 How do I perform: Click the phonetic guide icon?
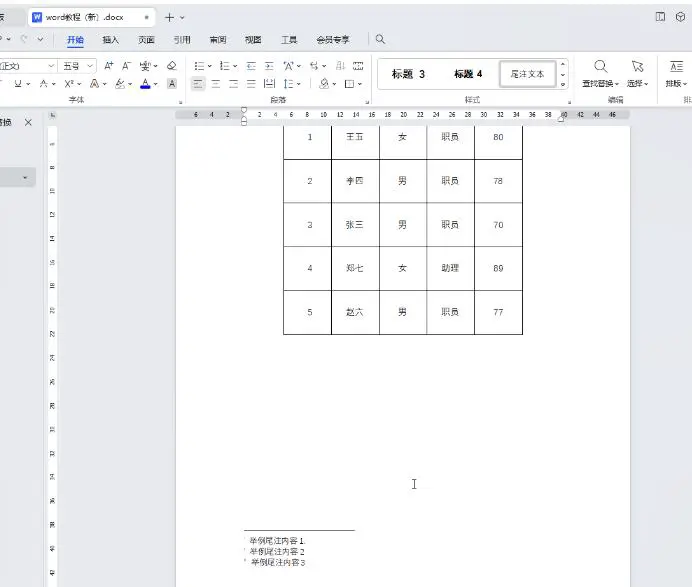click(x=145, y=66)
